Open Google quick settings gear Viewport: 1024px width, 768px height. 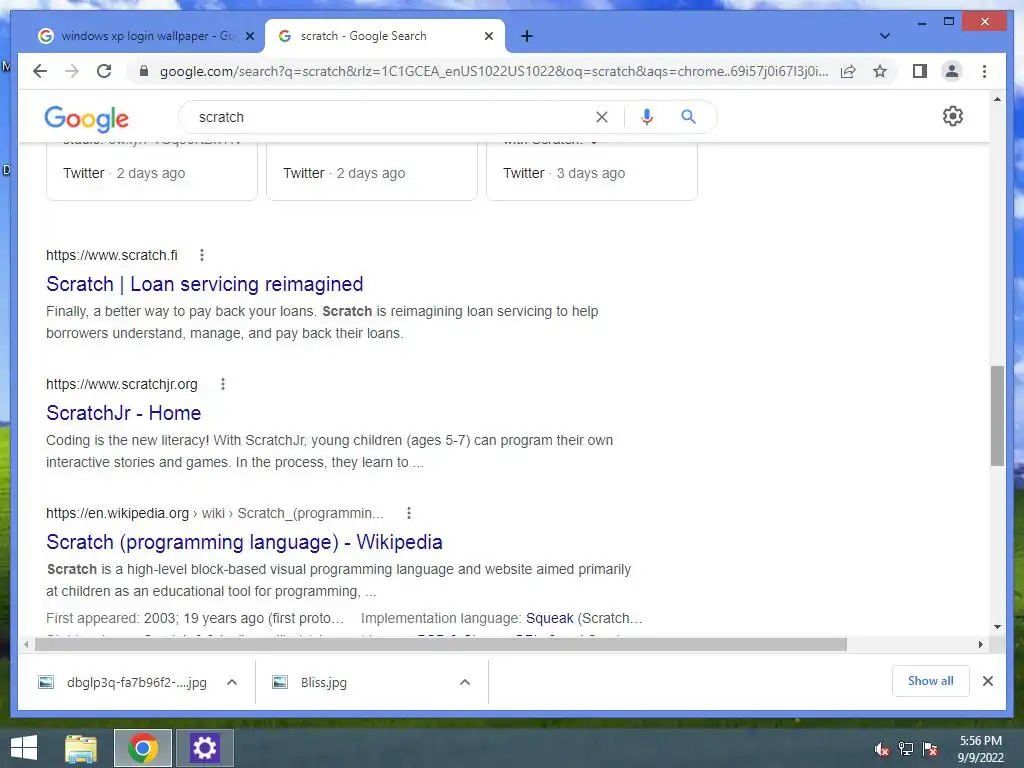tap(953, 116)
